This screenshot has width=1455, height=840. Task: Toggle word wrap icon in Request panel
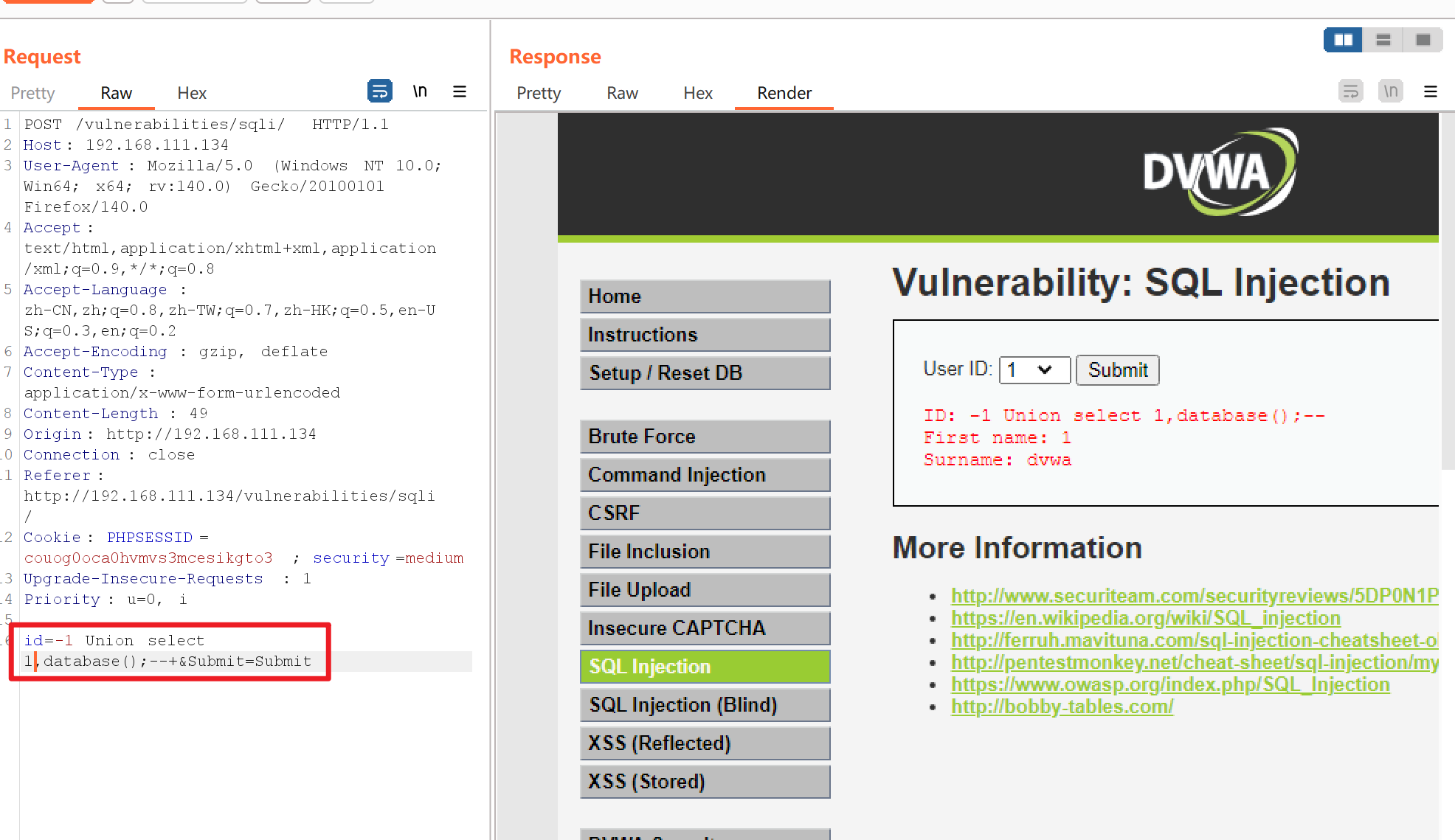click(380, 91)
